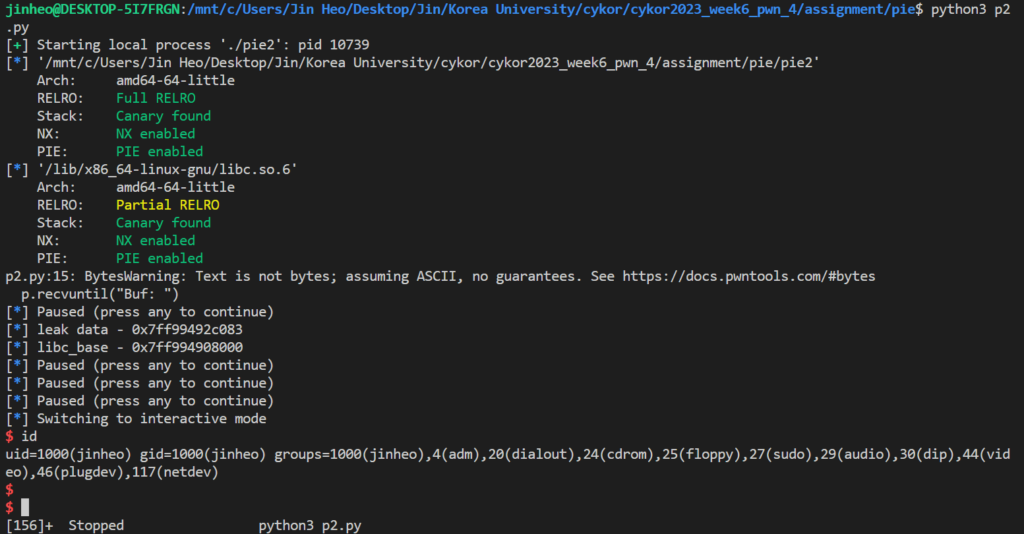Click the green 'Full RELRO' text
The height and width of the screenshot is (534, 1024).
(155, 98)
